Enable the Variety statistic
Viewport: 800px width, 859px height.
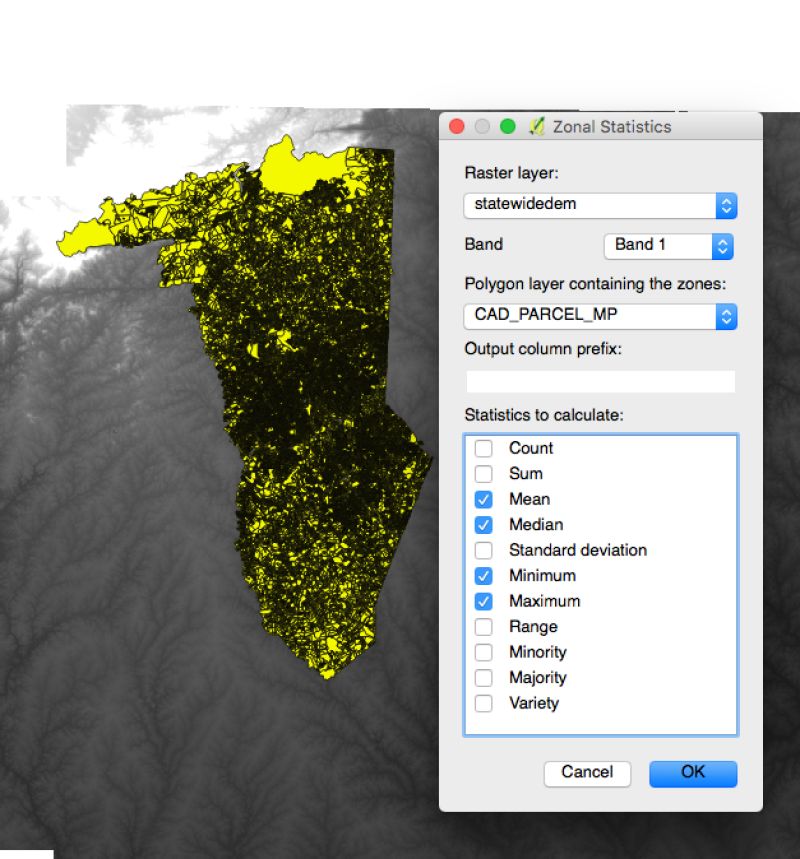coord(483,703)
